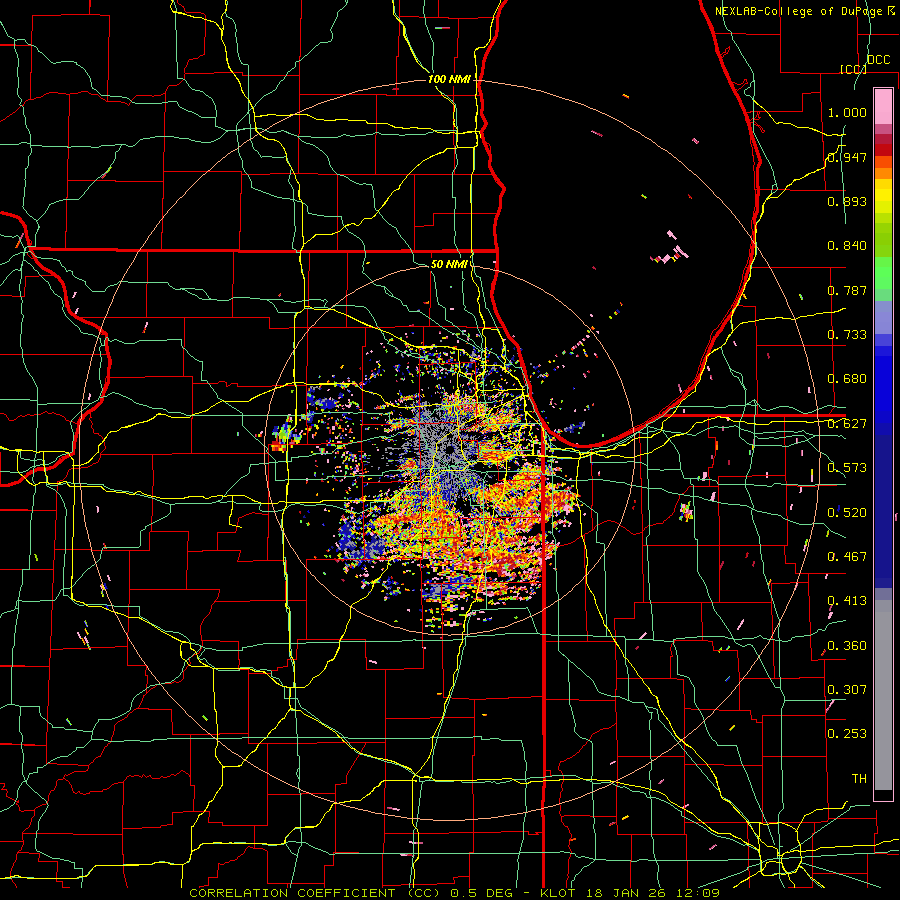The image size is (900, 900).
Task: Select the 0.573 scale value
Action: coord(847,468)
